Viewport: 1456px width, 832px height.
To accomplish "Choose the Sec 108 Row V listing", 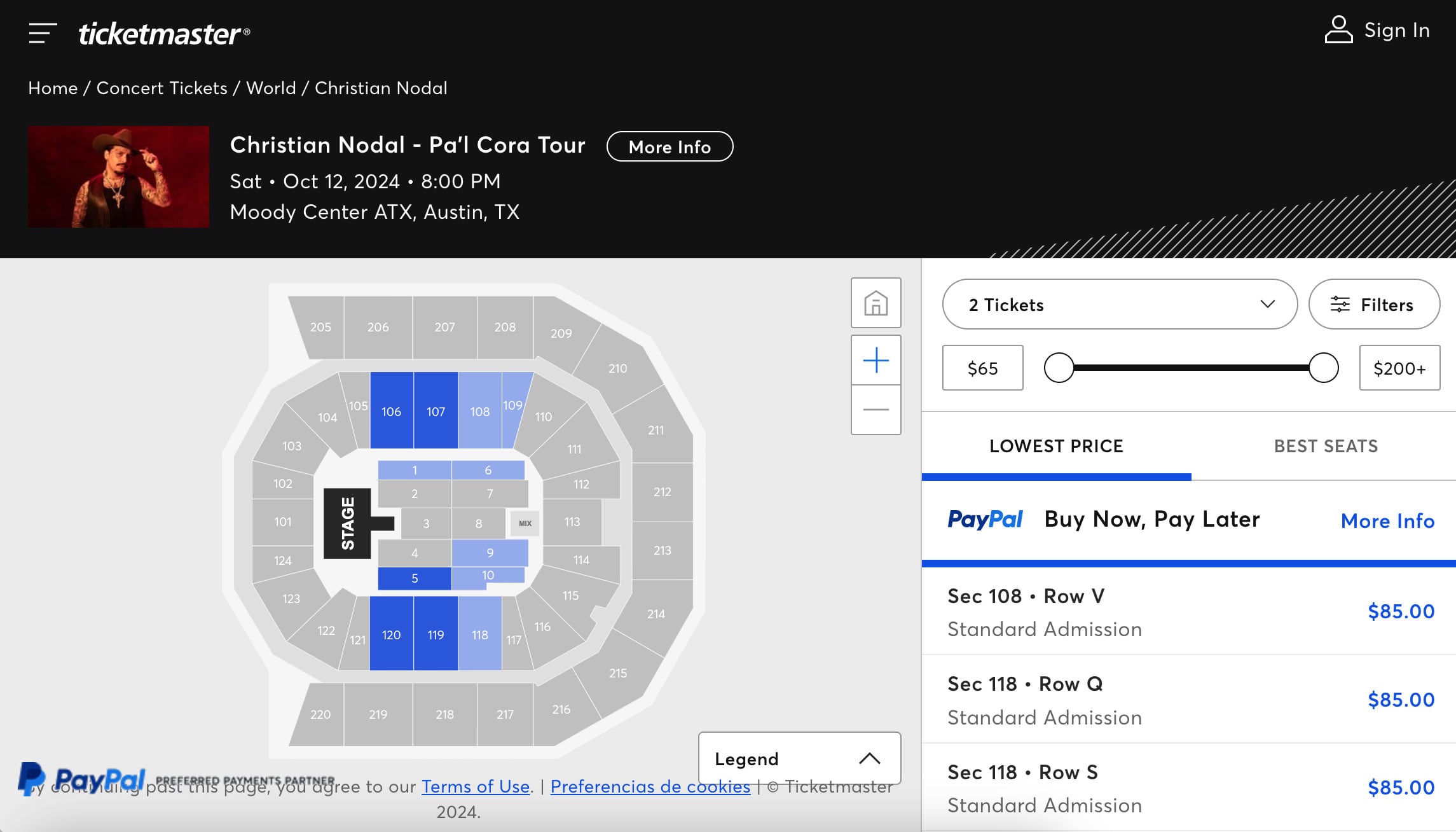I will click(1188, 612).
